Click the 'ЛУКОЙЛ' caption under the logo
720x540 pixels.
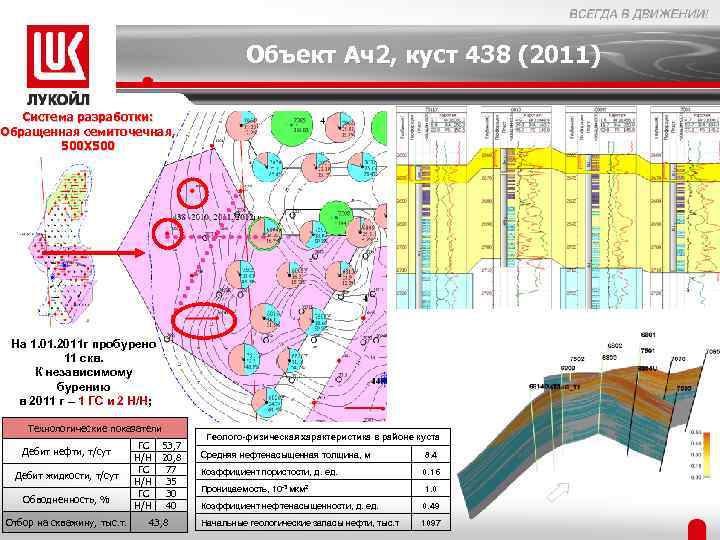pyautogui.click(x=58, y=99)
